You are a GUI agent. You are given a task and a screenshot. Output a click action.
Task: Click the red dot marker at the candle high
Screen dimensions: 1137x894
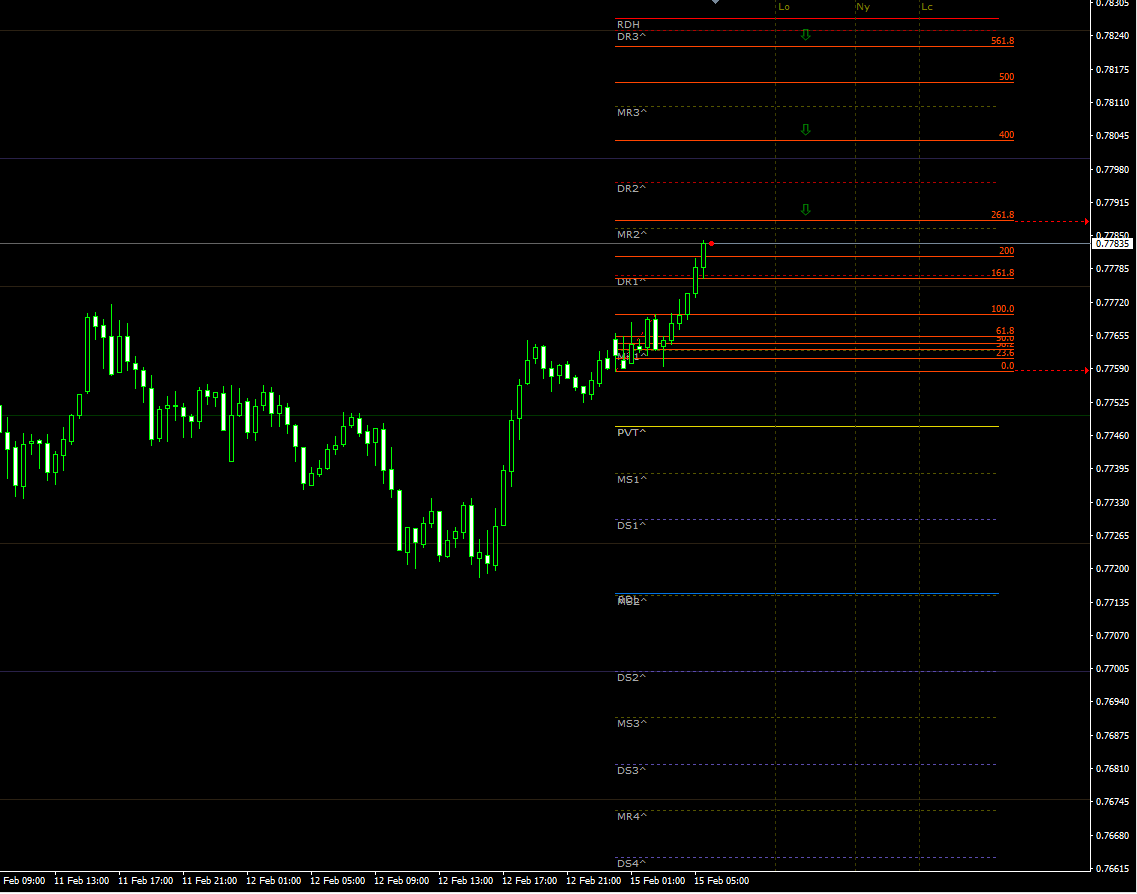pyautogui.click(x=711, y=243)
